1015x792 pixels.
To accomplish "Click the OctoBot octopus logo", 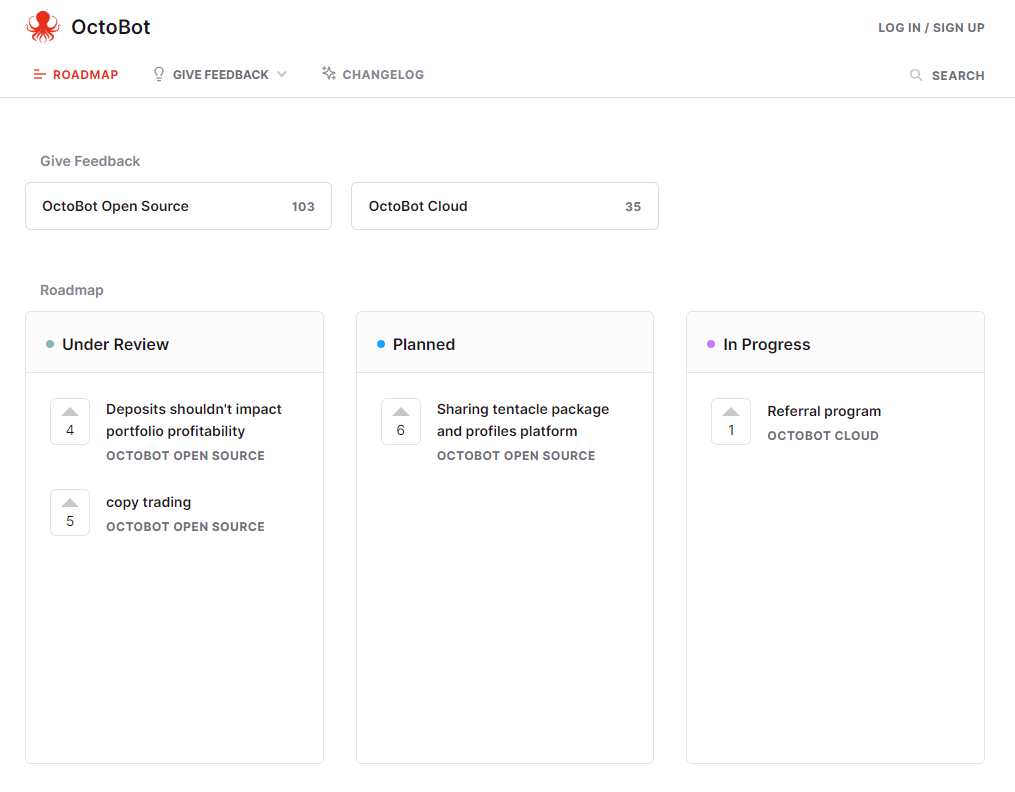I will [x=43, y=27].
